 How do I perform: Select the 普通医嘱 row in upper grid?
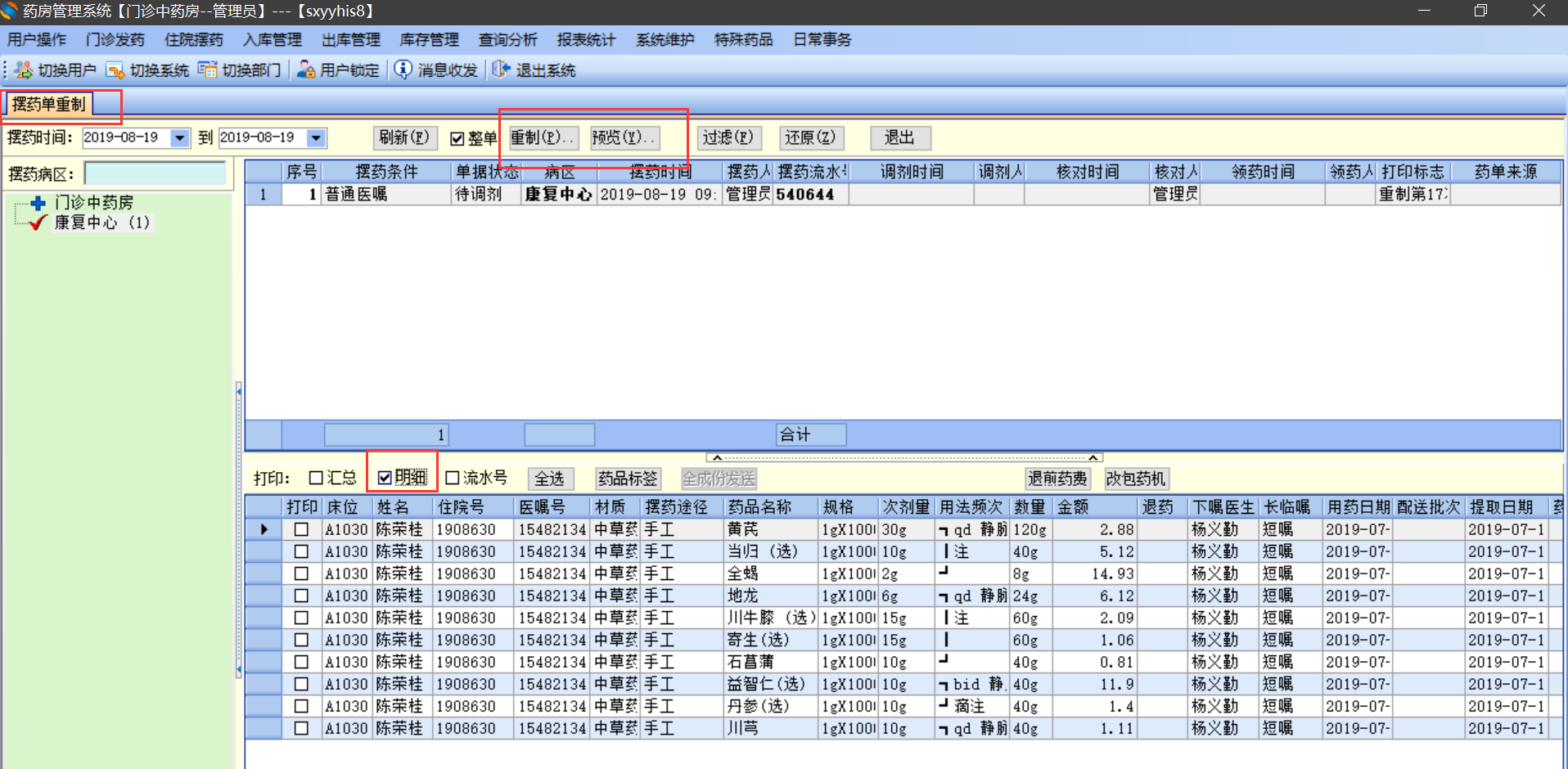point(903,195)
